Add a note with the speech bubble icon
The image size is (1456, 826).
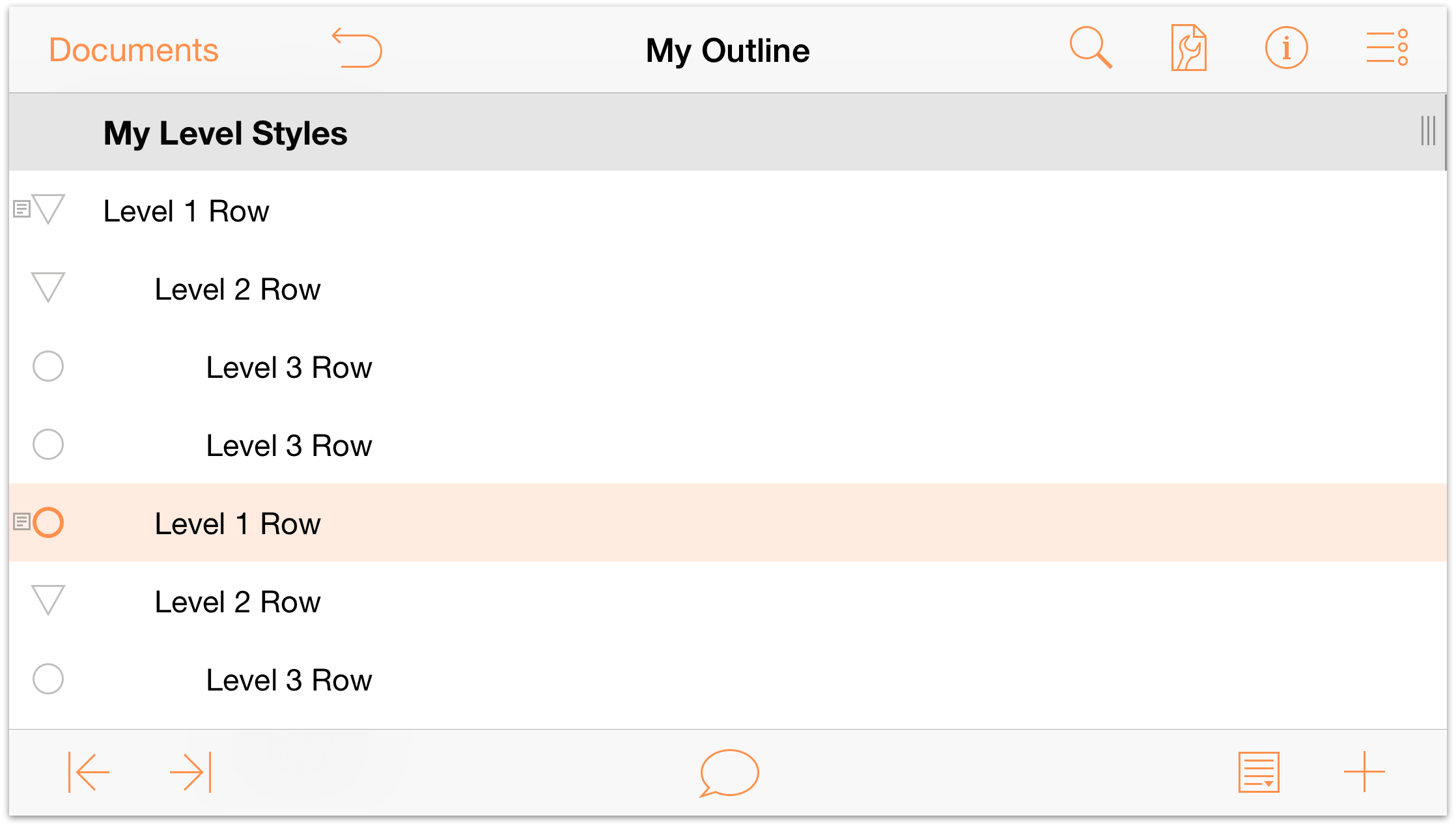(x=729, y=773)
